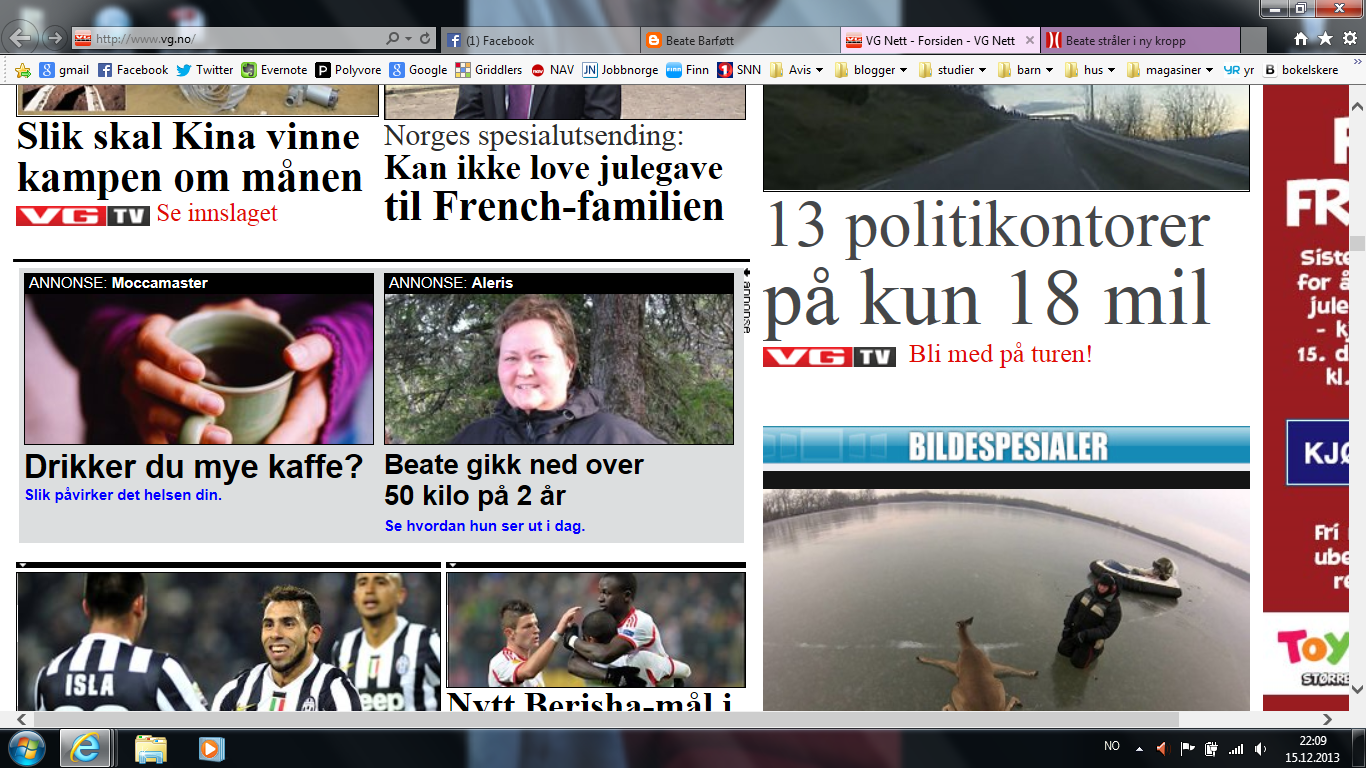Viewport: 1366px width, 768px height.
Task: Click the vertical scrollbar's down arrow
Action: pyautogui.click(x=1357, y=689)
